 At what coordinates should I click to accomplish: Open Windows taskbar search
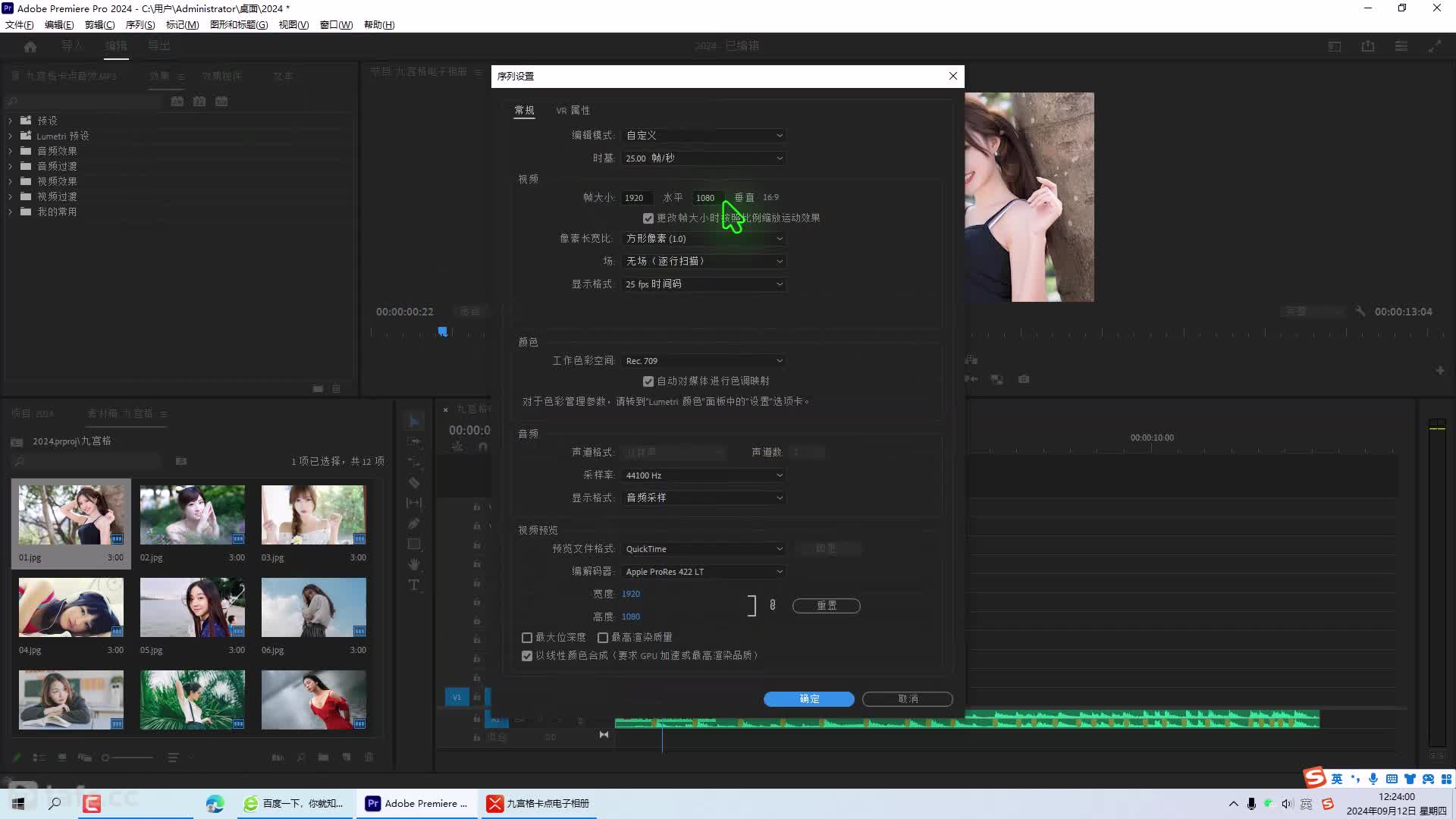coord(55,803)
